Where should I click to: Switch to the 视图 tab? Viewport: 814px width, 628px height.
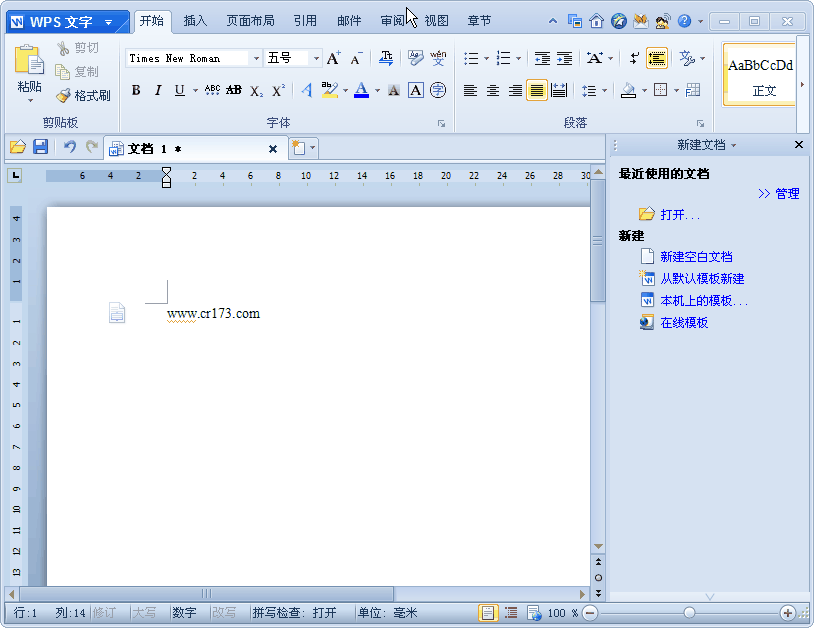pyautogui.click(x=436, y=21)
